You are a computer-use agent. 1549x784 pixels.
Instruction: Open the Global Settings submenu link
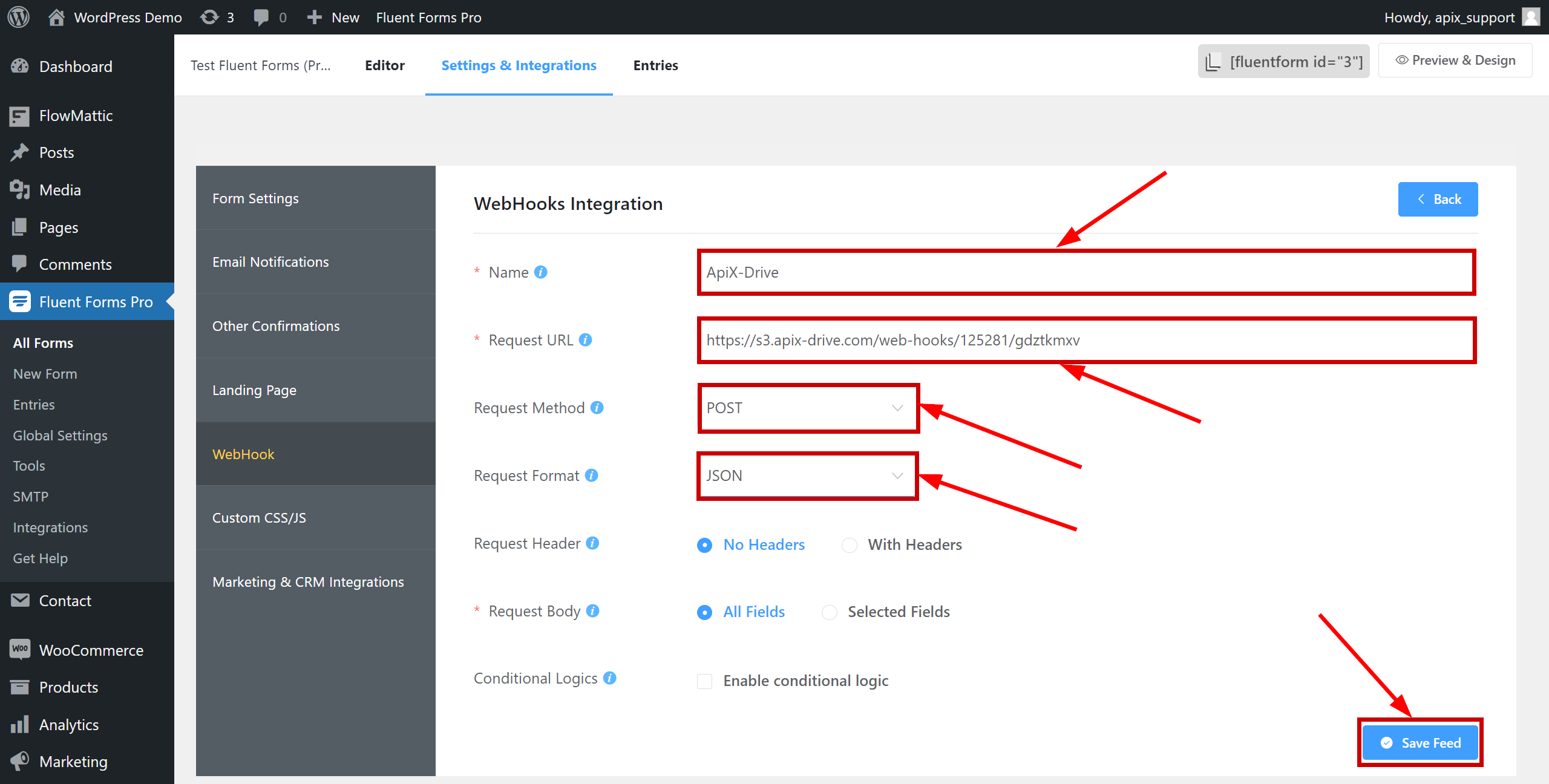pos(60,436)
